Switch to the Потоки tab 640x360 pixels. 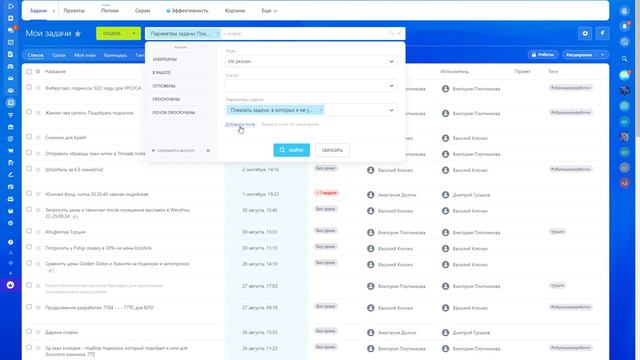(x=110, y=11)
